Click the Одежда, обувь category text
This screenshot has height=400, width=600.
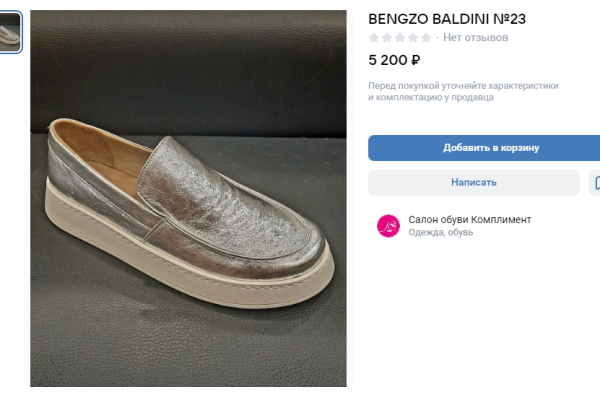tap(441, 233)
